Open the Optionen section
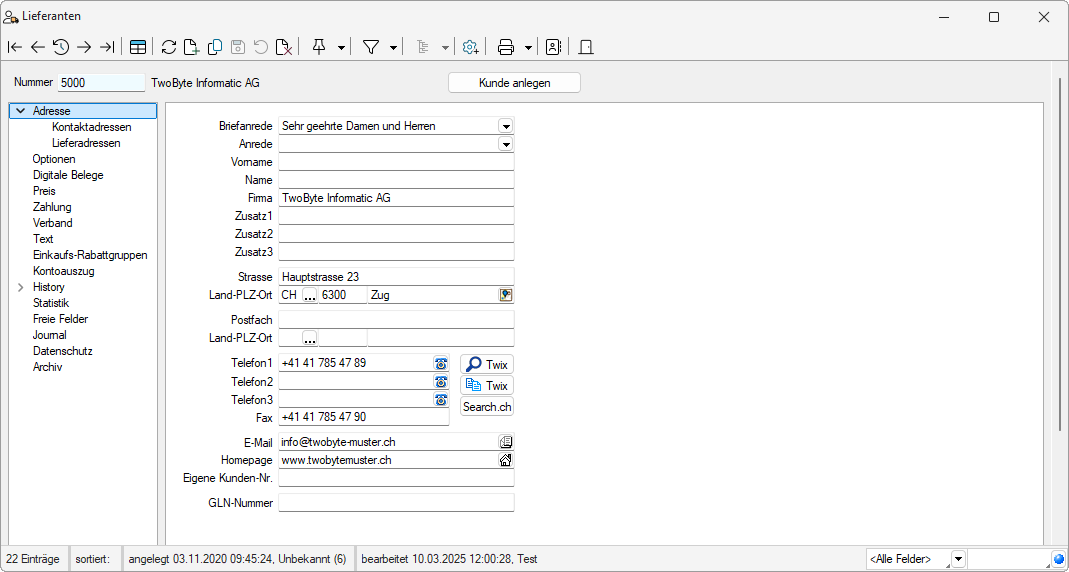The height and width of the screenshot is (572, 1069). (54, 159)
